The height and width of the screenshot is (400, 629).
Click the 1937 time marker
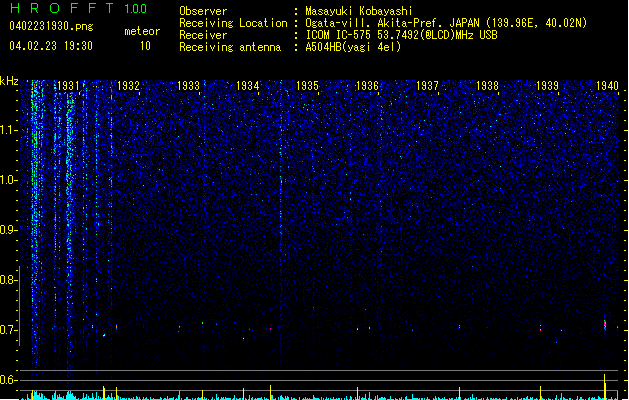pyautogui.click(x=427, y=86)
